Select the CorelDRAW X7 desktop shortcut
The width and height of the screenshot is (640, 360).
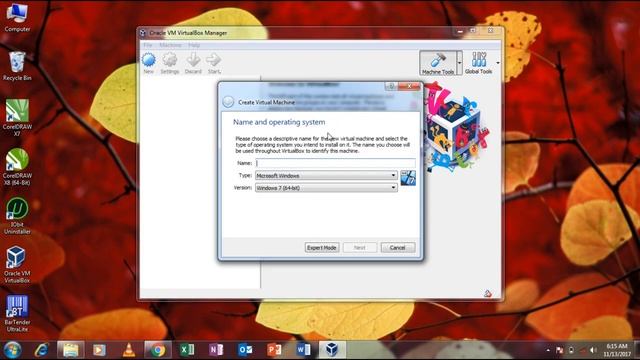(x=17, y=118)
